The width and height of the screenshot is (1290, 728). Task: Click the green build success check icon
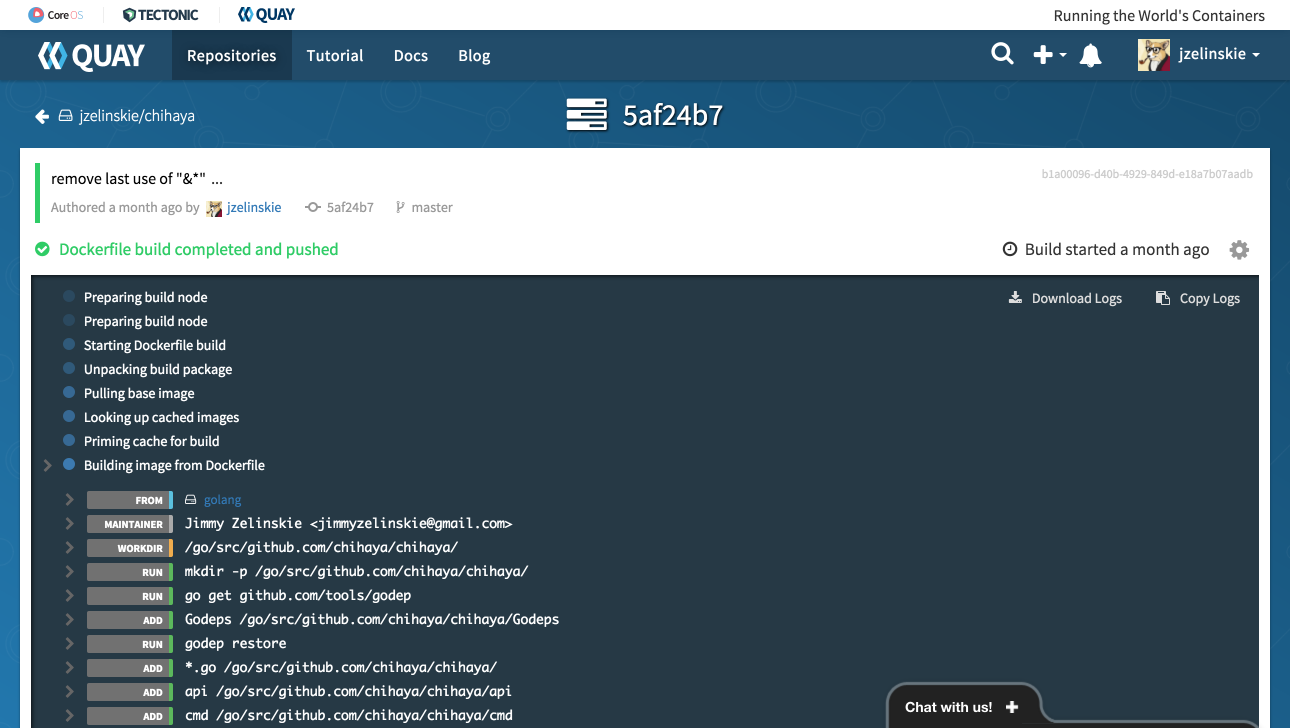point(42,249)
